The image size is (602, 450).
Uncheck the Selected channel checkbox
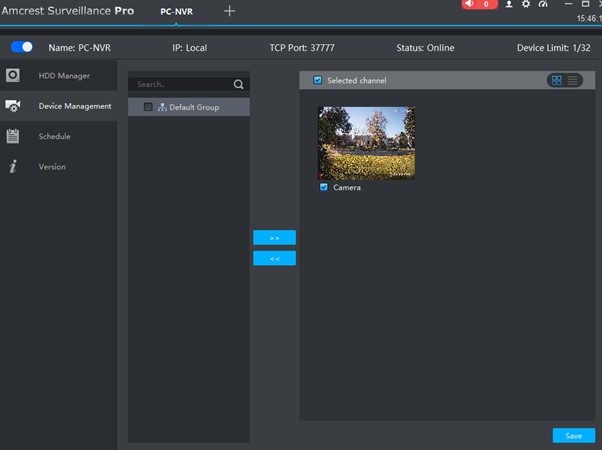318,80
